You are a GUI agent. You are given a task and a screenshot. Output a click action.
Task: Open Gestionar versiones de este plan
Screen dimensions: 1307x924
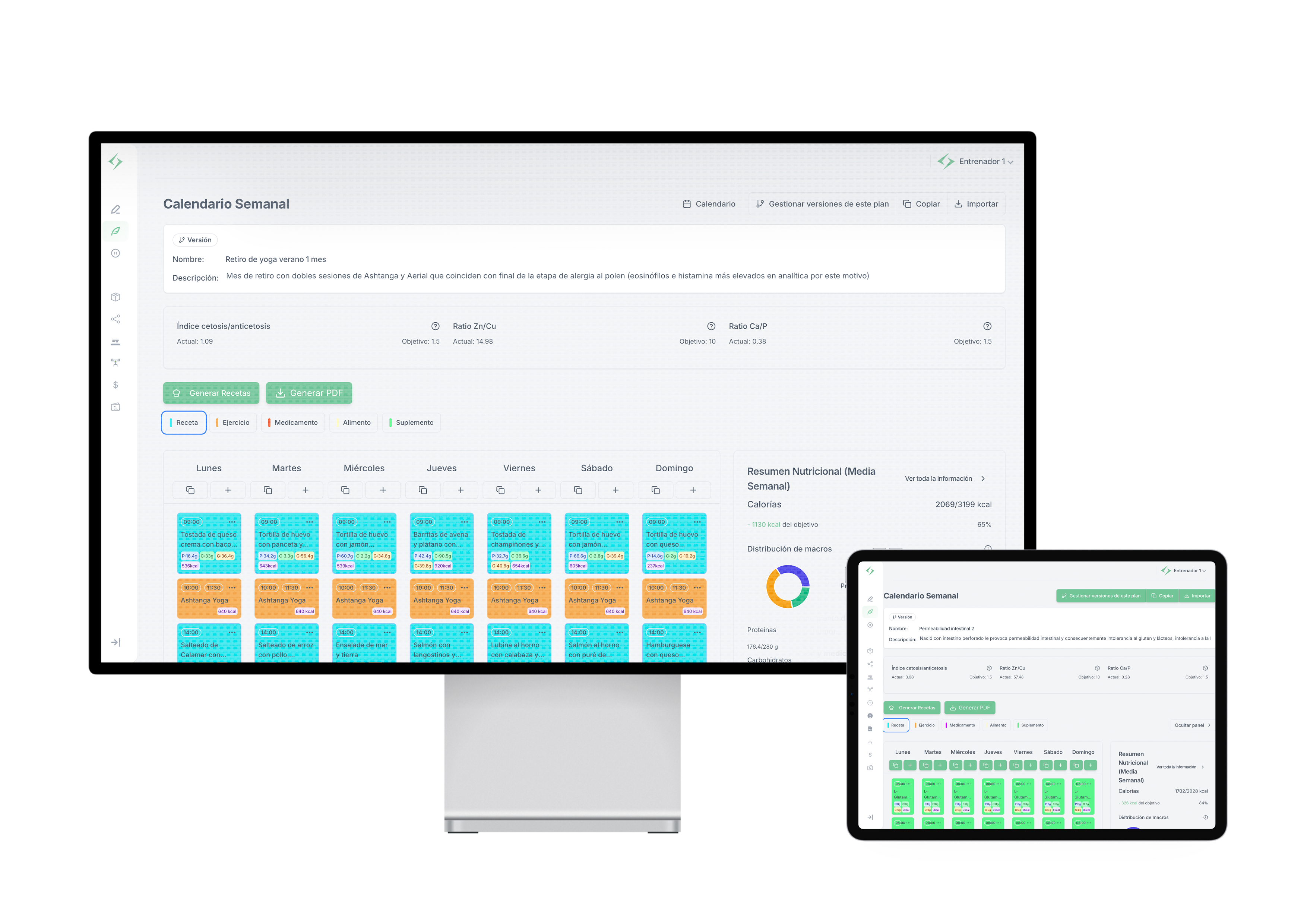point(822,204)
